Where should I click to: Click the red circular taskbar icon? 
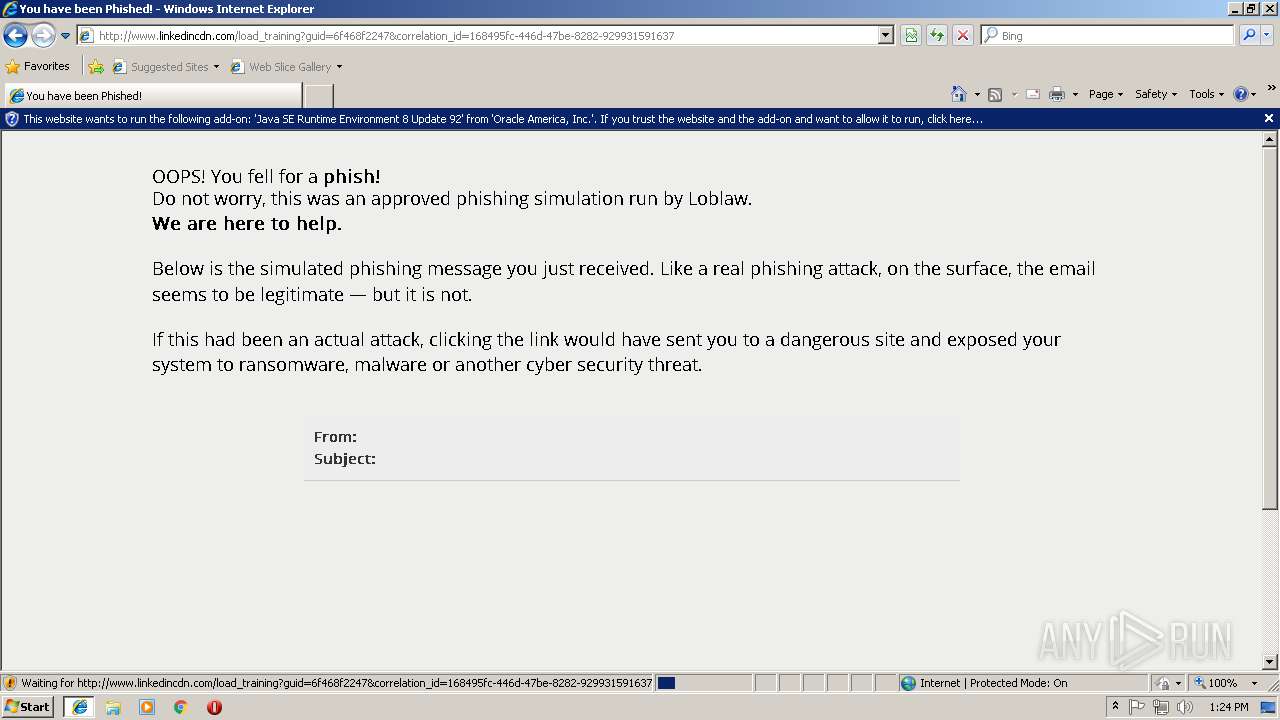(x=214, y=707)
